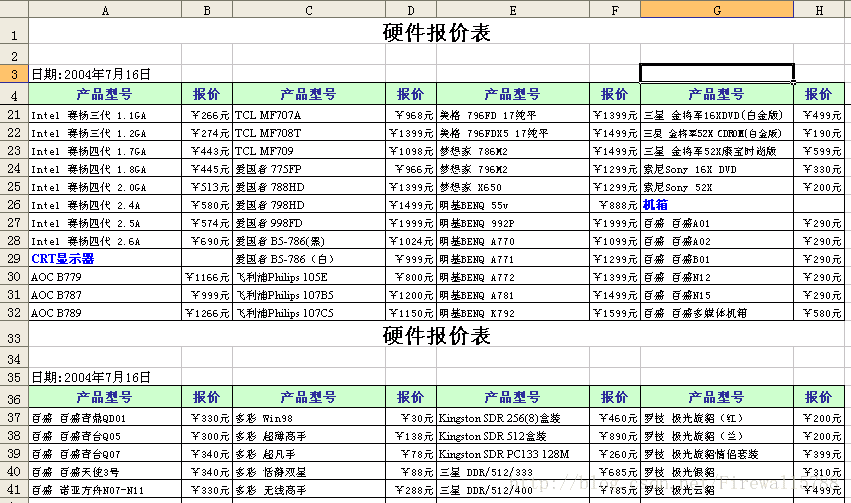The width and height of the screenshot is (851, 503).
Task: Select cell AOC B789
Action: click(x=105, y=313)
